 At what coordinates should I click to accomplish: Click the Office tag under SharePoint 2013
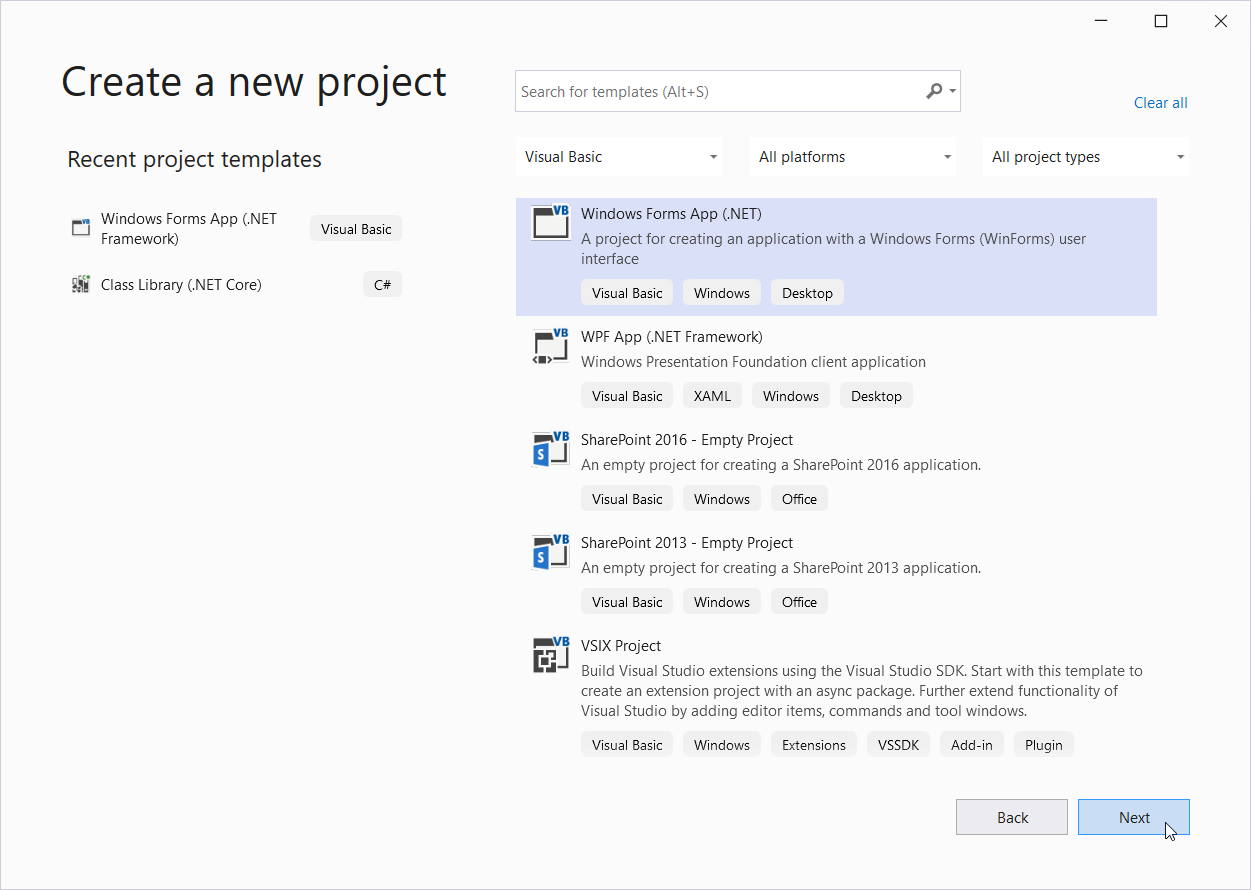(799, 602)
